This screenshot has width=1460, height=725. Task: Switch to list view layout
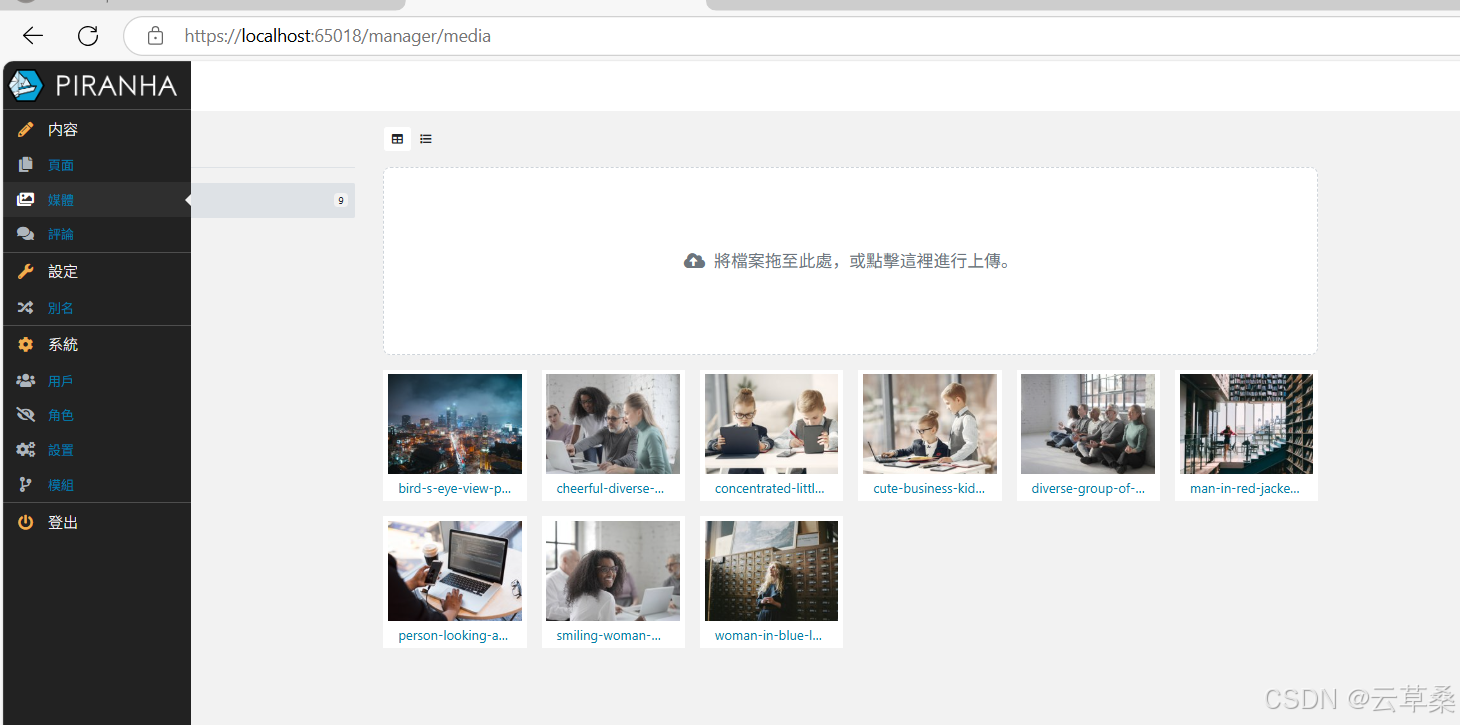click(x=426, y=139)
